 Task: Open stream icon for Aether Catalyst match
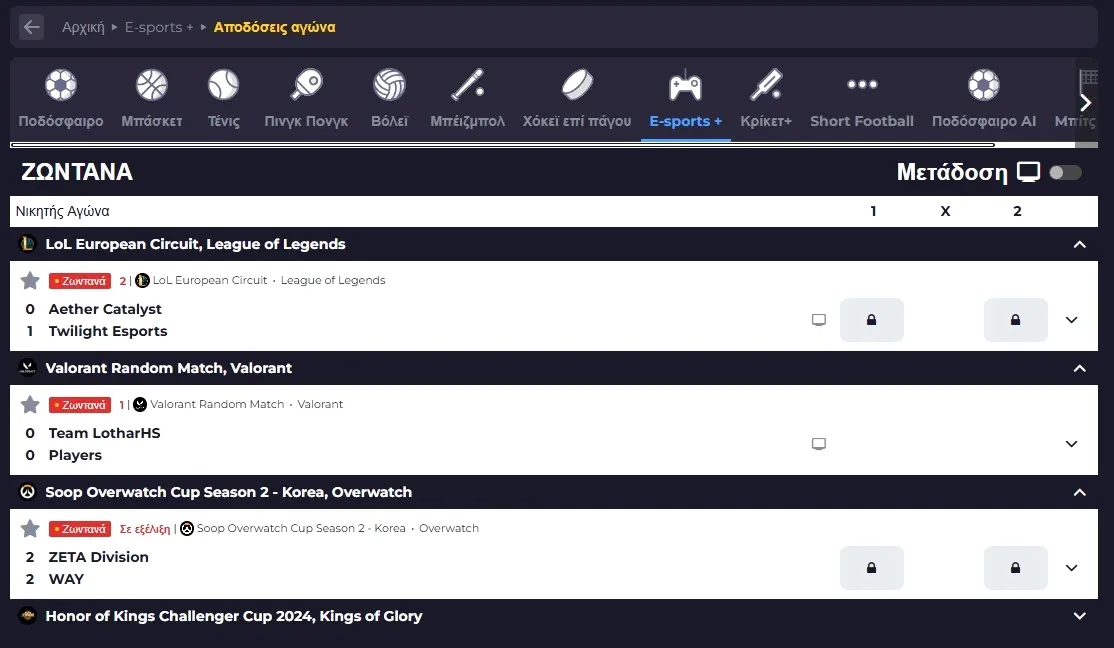(818, 320)
